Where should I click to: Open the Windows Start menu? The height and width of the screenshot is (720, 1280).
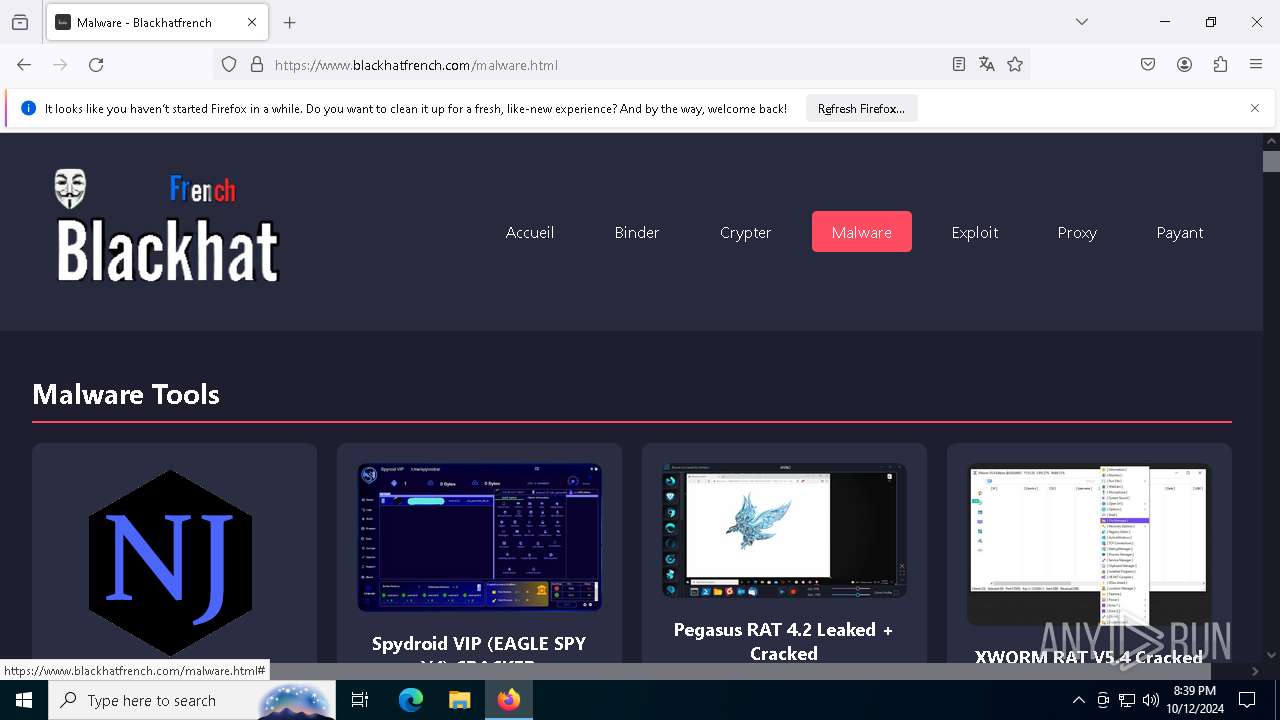click(x=24, y=700)
